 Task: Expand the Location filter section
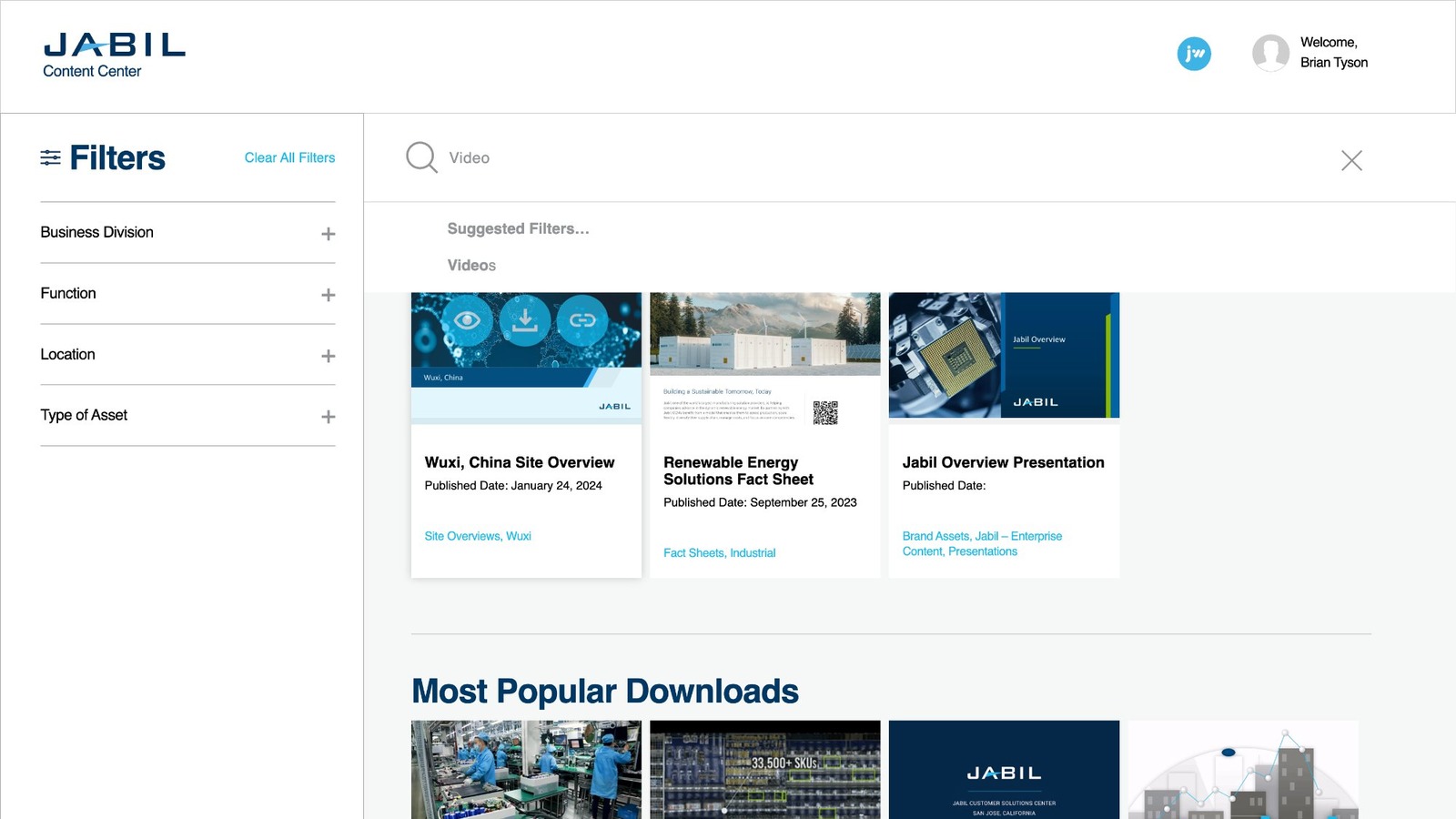pyautogui.click(x=328, y=355)
